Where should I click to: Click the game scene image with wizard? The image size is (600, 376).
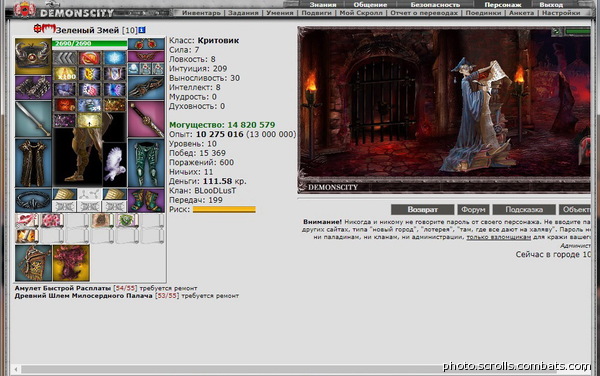click(x=444, y=110)
